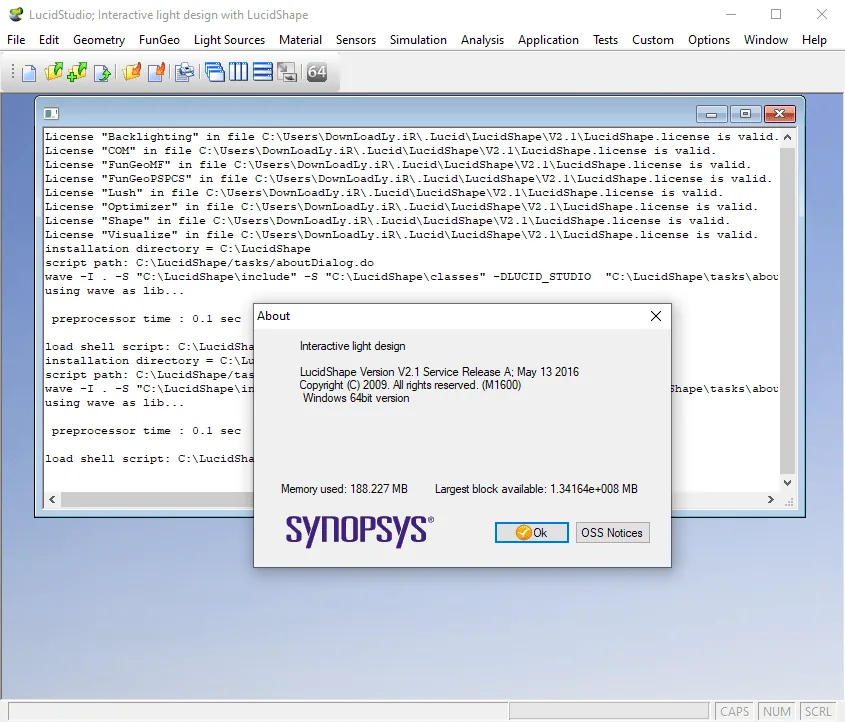Click the log window horizontal scrollbar right arrow
The height and width of the screenshot is (722, 845).
click(771, 499)
